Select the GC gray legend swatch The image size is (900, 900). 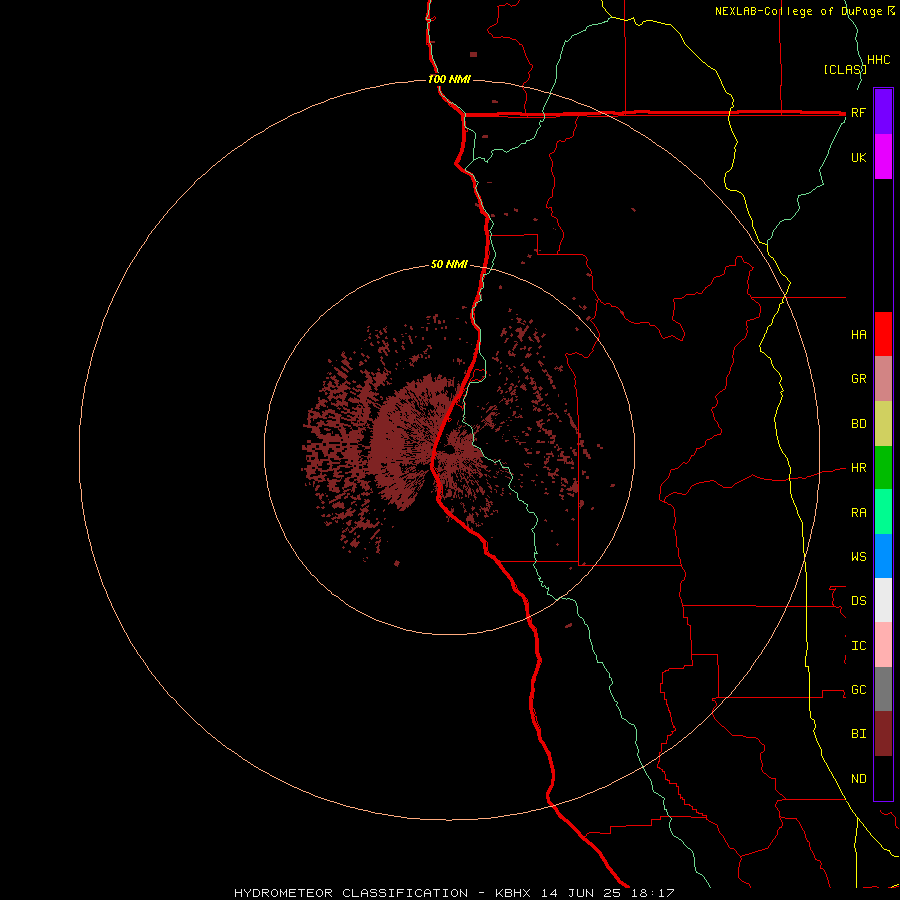883,689
